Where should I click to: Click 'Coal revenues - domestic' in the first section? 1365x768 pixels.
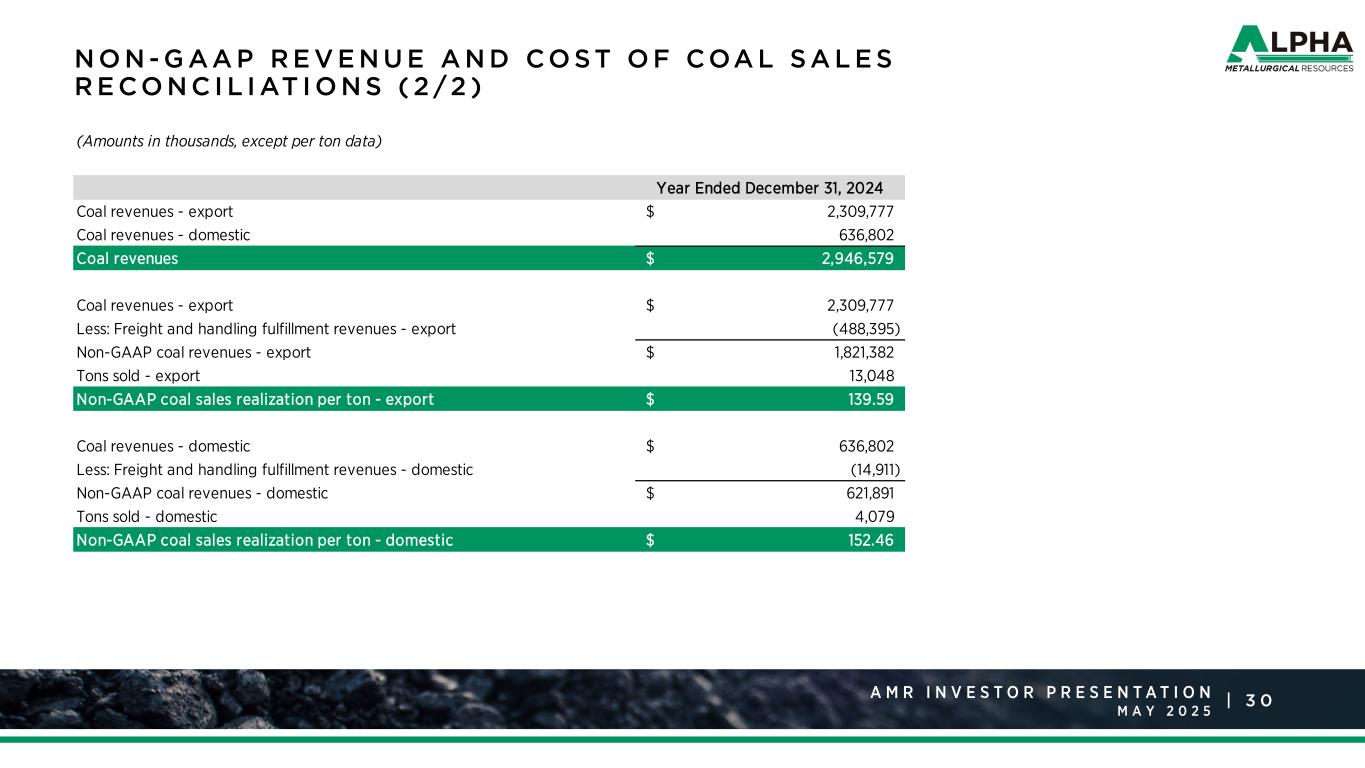tap(163, 235)
